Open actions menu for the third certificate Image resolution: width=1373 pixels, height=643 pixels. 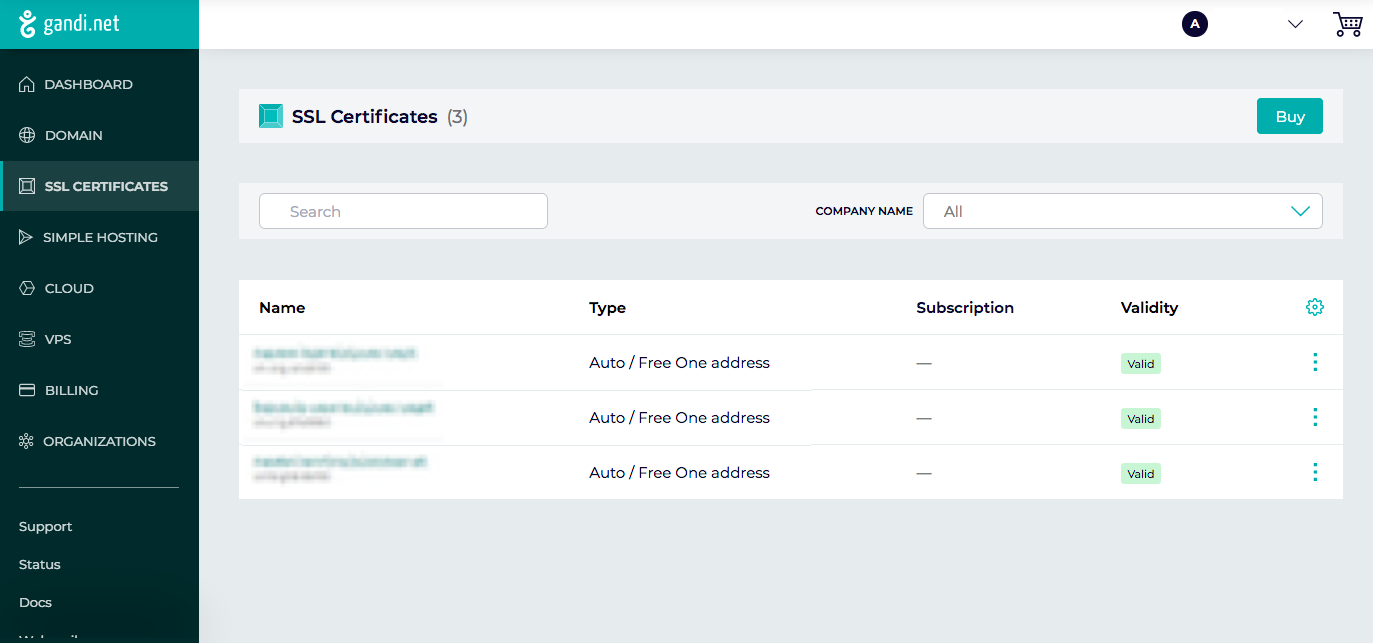(x=1315, y=472)
